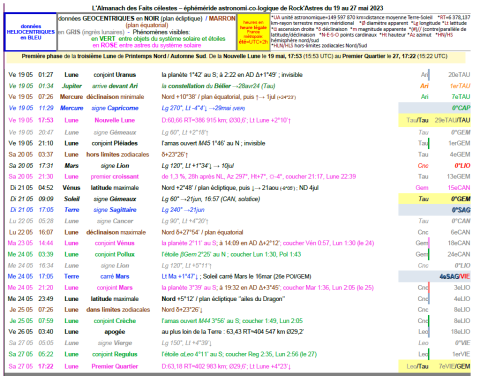
Task: Click the 'déclinaison maximale' Lune entry
Action: pyautogui.click(x=116, y=232)
